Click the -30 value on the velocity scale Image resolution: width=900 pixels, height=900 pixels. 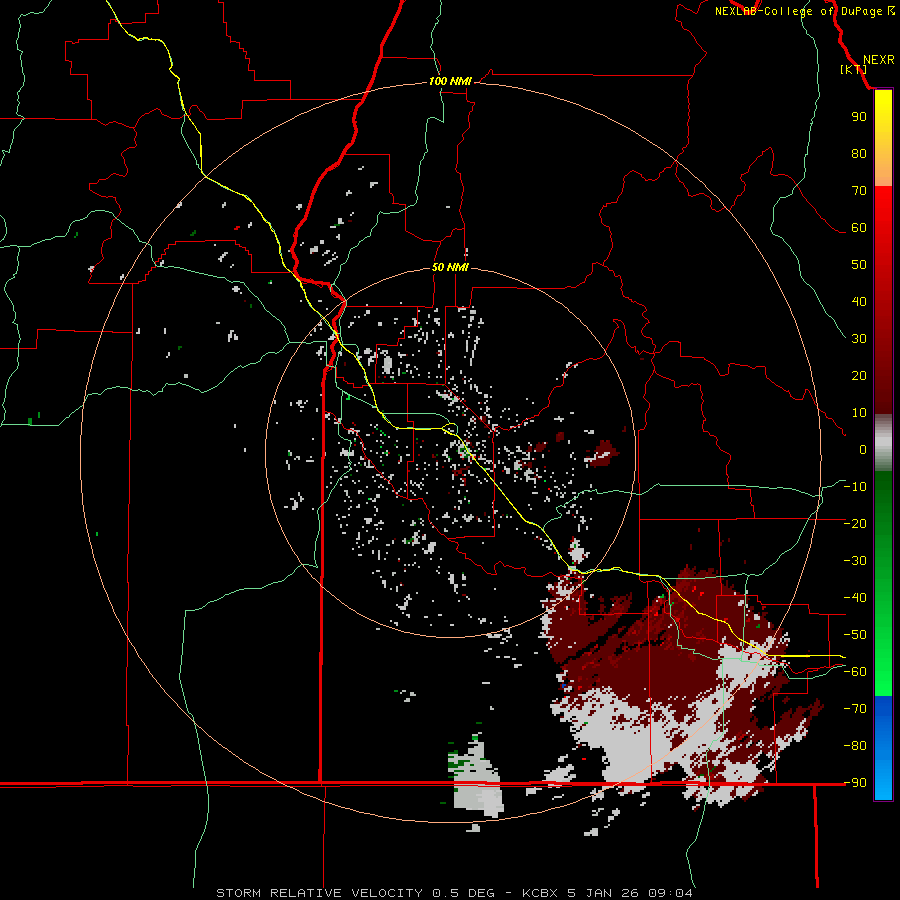tap(855, 561)
